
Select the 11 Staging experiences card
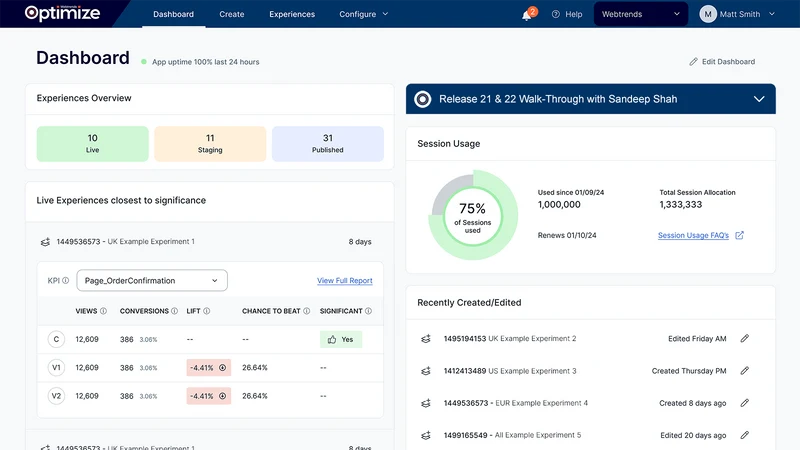210,144
